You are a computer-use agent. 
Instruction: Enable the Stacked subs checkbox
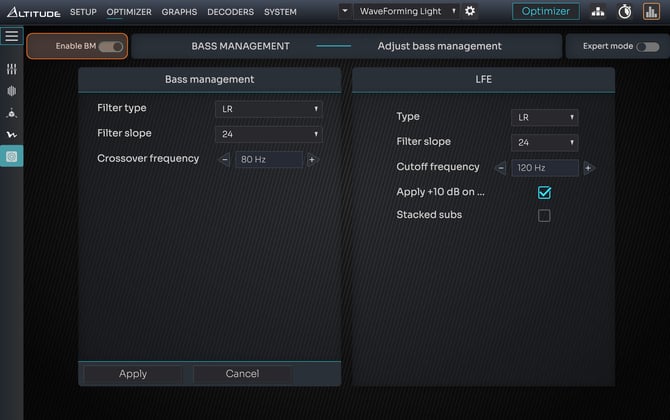coord(544,215)
